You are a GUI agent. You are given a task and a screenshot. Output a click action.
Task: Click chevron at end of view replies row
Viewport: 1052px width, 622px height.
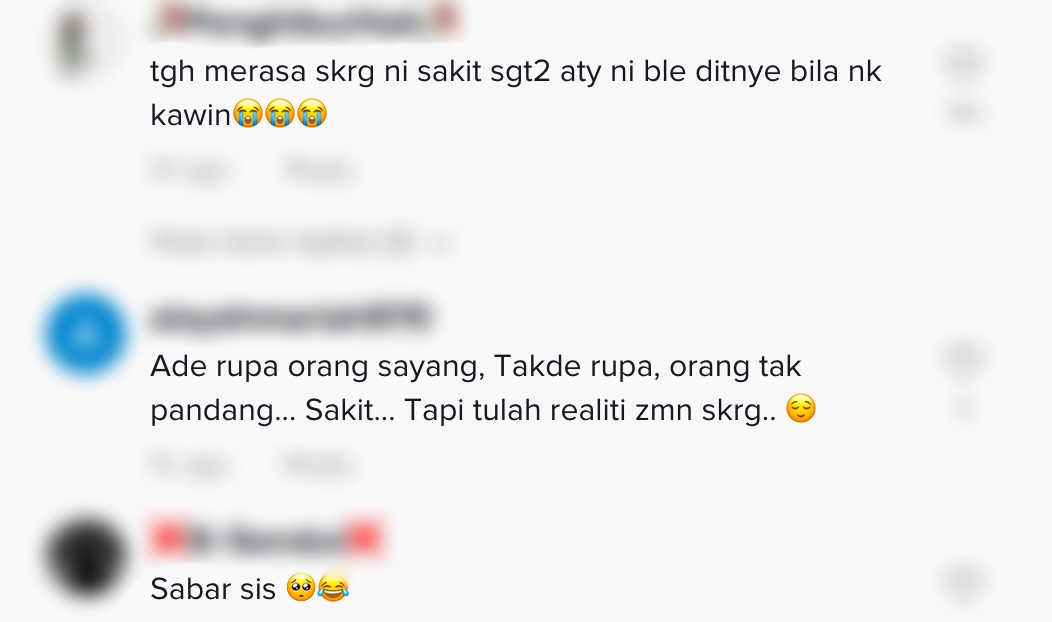pos(441,242)
